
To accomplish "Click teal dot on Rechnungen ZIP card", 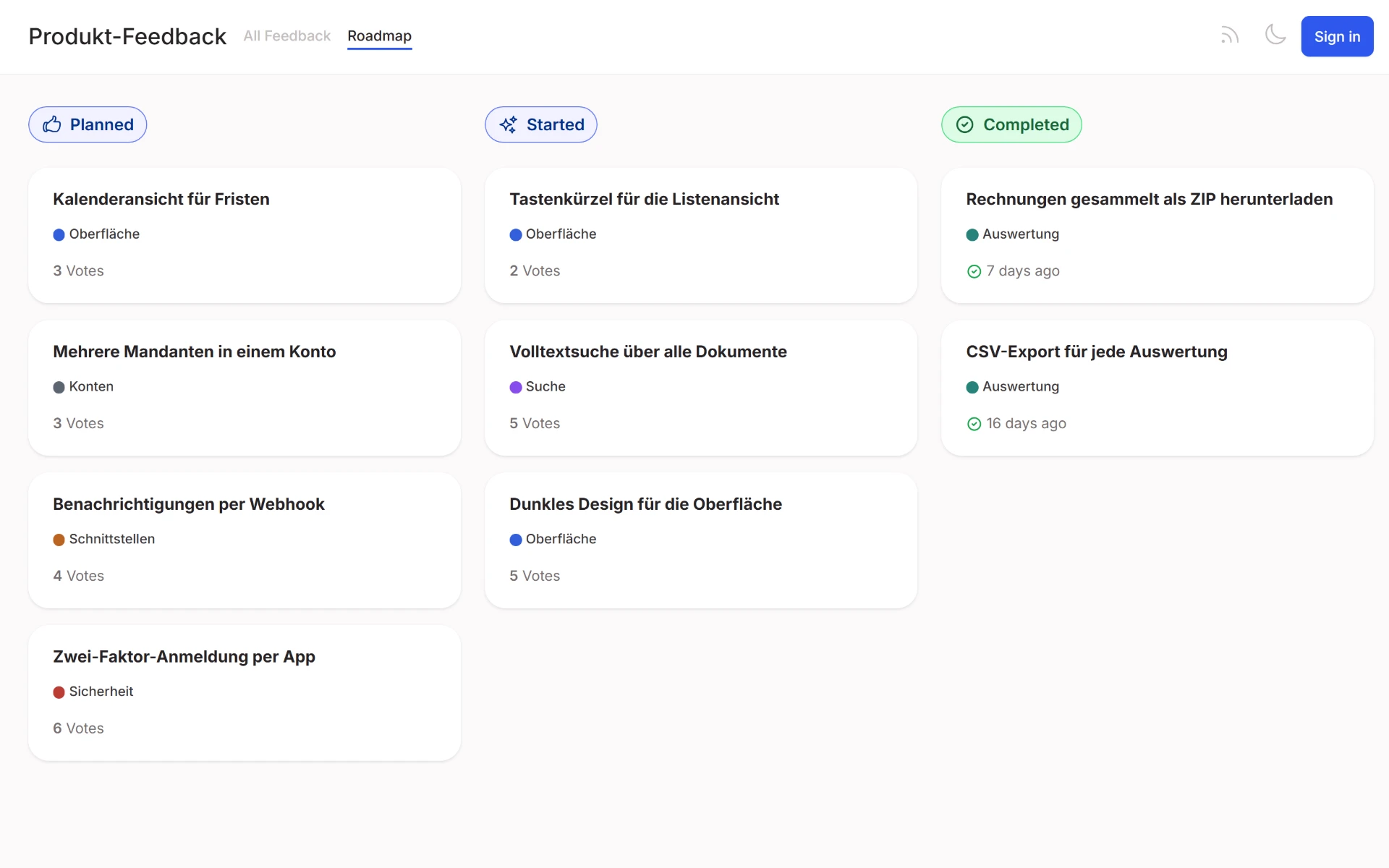I will click(972, 234).
